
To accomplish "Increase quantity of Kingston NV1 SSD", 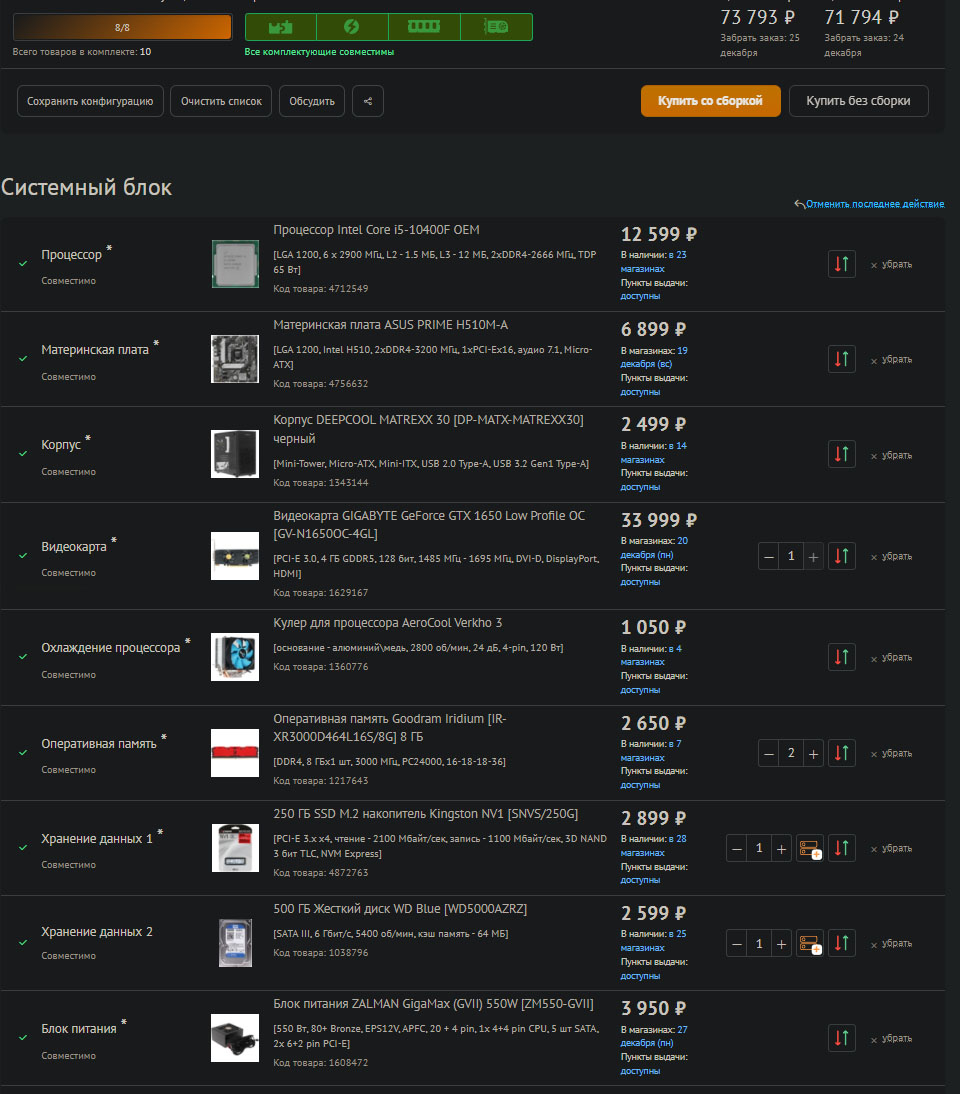I will coord(781,849).
